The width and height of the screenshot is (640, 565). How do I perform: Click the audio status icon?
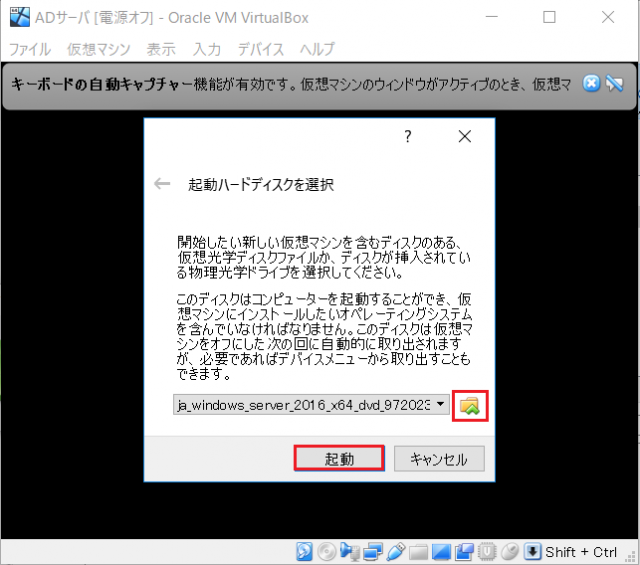[x=350, y=552]
